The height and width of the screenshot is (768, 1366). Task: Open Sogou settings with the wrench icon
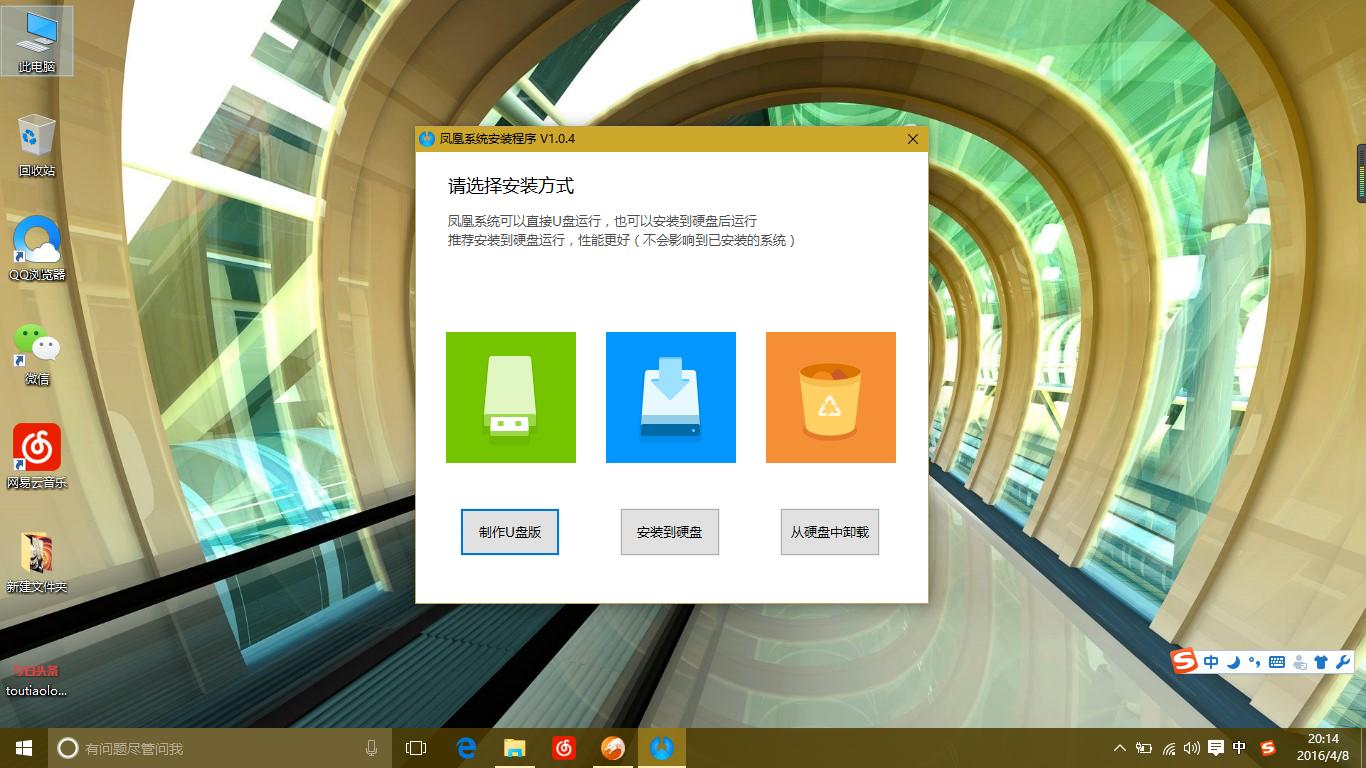(x=1342, y=662)
